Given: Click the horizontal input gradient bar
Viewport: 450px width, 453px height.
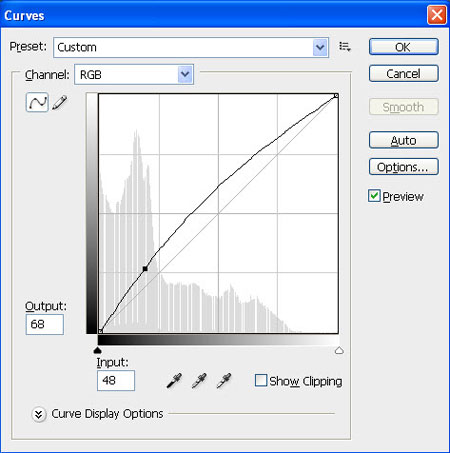Looking at the screenshot, I should [x=218, y=340].
